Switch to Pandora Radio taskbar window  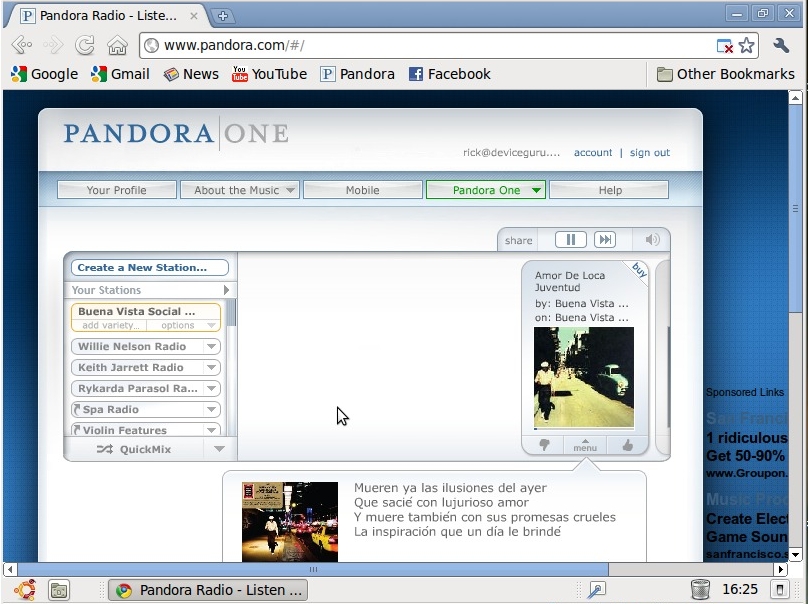pos(208,590)
